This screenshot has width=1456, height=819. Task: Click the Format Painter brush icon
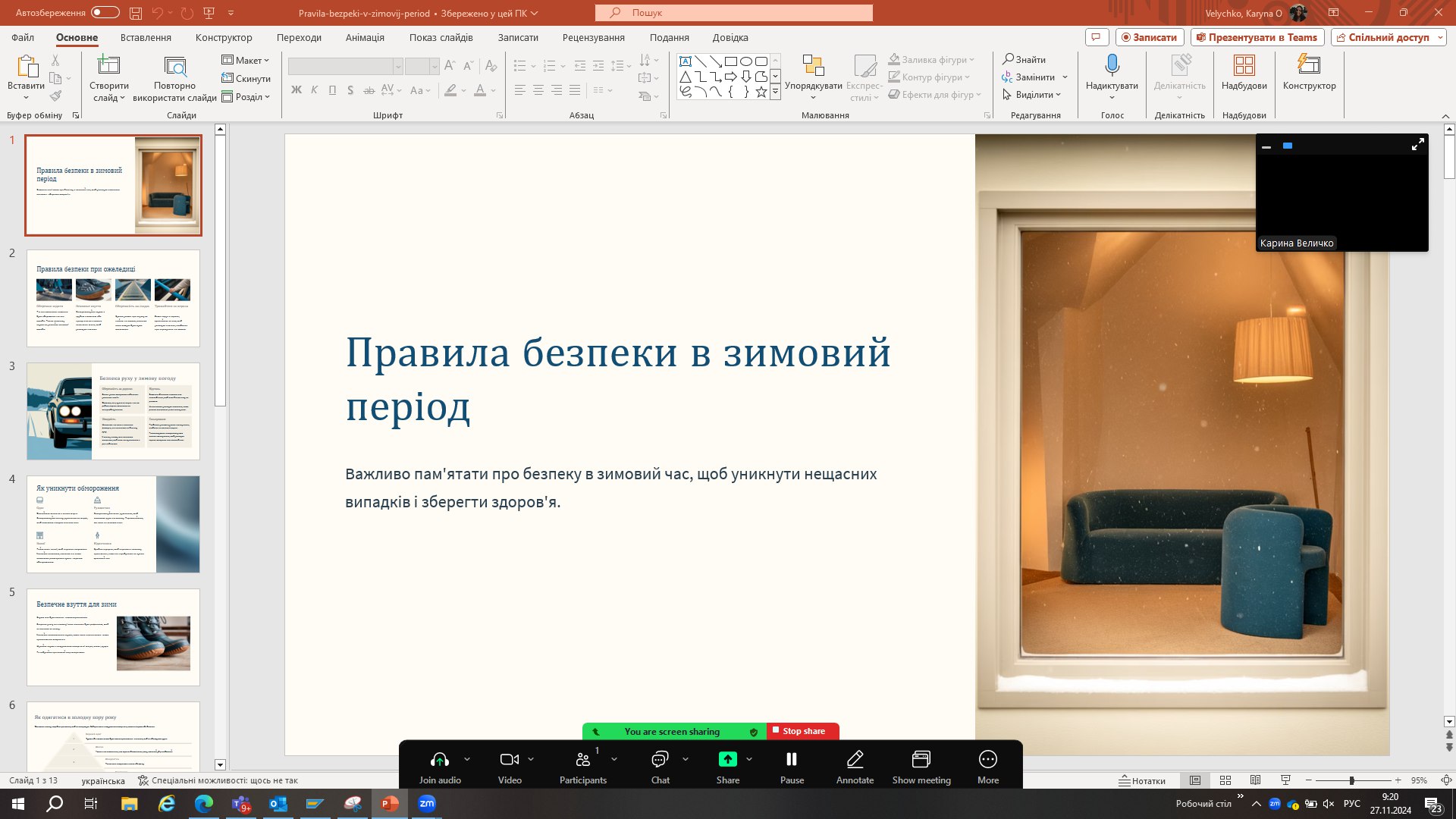point(55,96)
